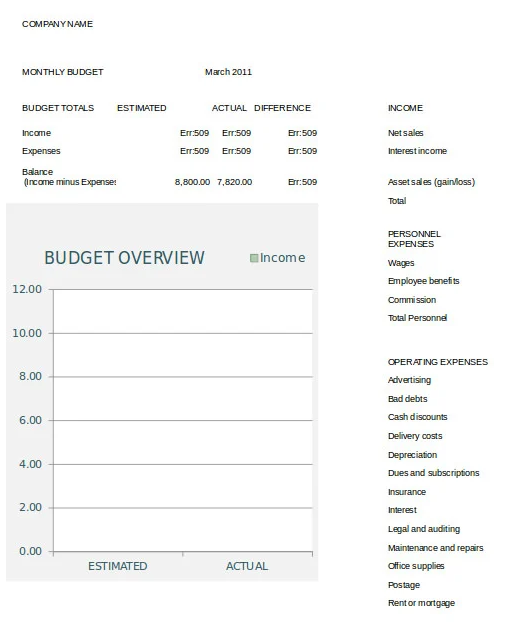Screen dimensions: 523x628
Task: Select the estimated balance value 8,800.00
Action: point(192,182)
